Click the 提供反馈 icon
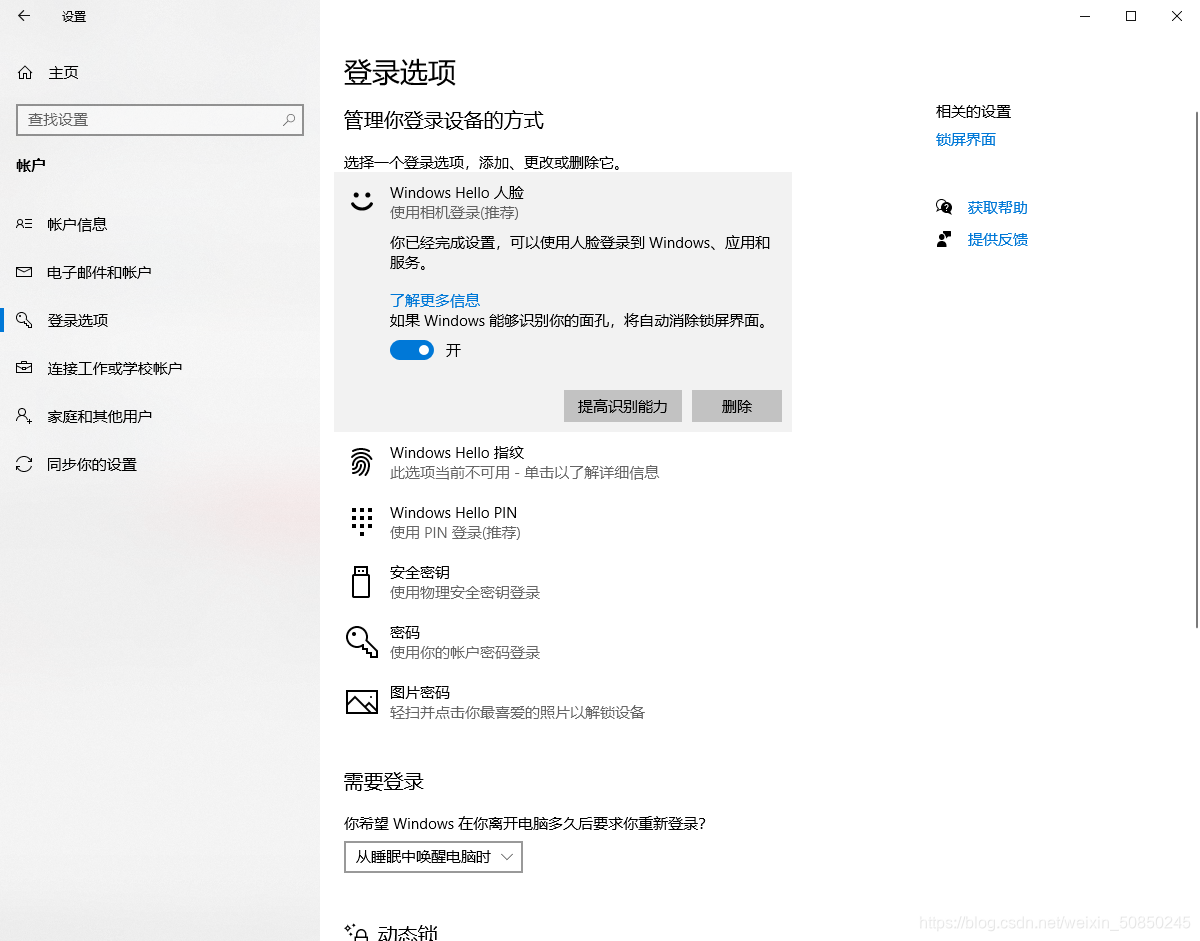Viewport: 1200px width, 941px height. (x=944, y=239)
